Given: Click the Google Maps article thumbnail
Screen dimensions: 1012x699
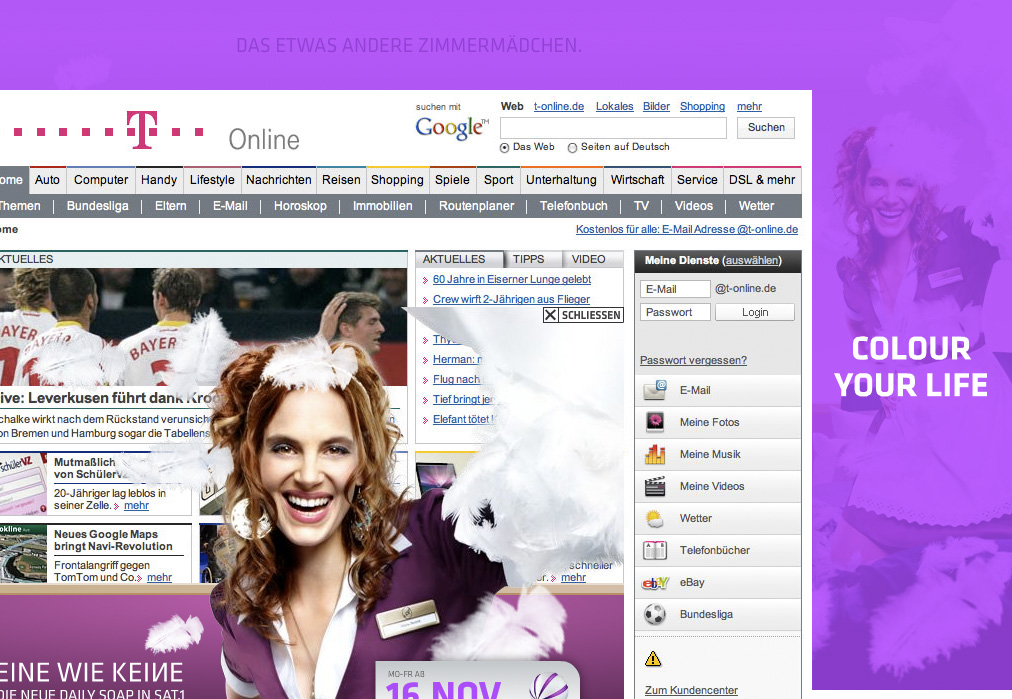Looking at the screenshot, I should [23, 554].
